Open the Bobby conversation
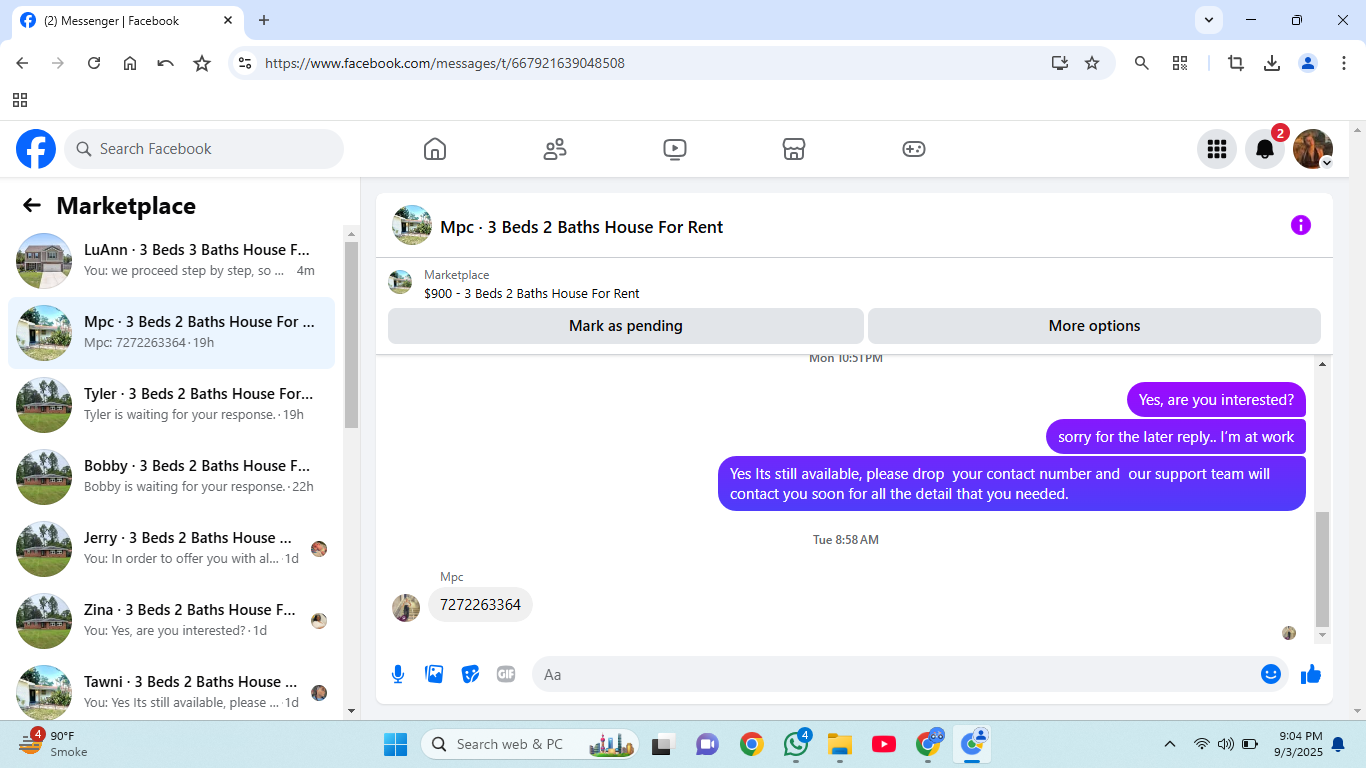This screenshot has height=768, width=1366. tap(172, 477)
